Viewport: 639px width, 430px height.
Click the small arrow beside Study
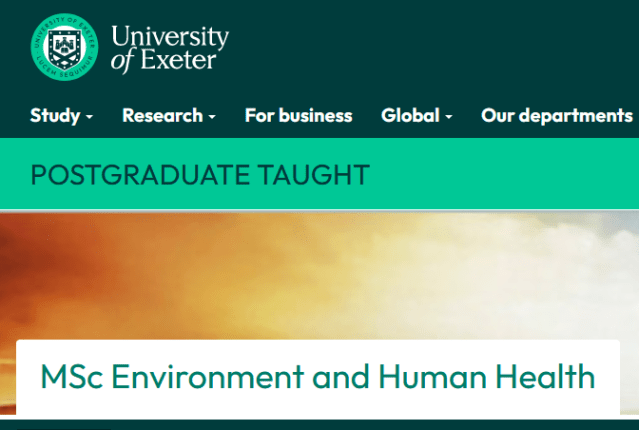[x=89, y=117]
